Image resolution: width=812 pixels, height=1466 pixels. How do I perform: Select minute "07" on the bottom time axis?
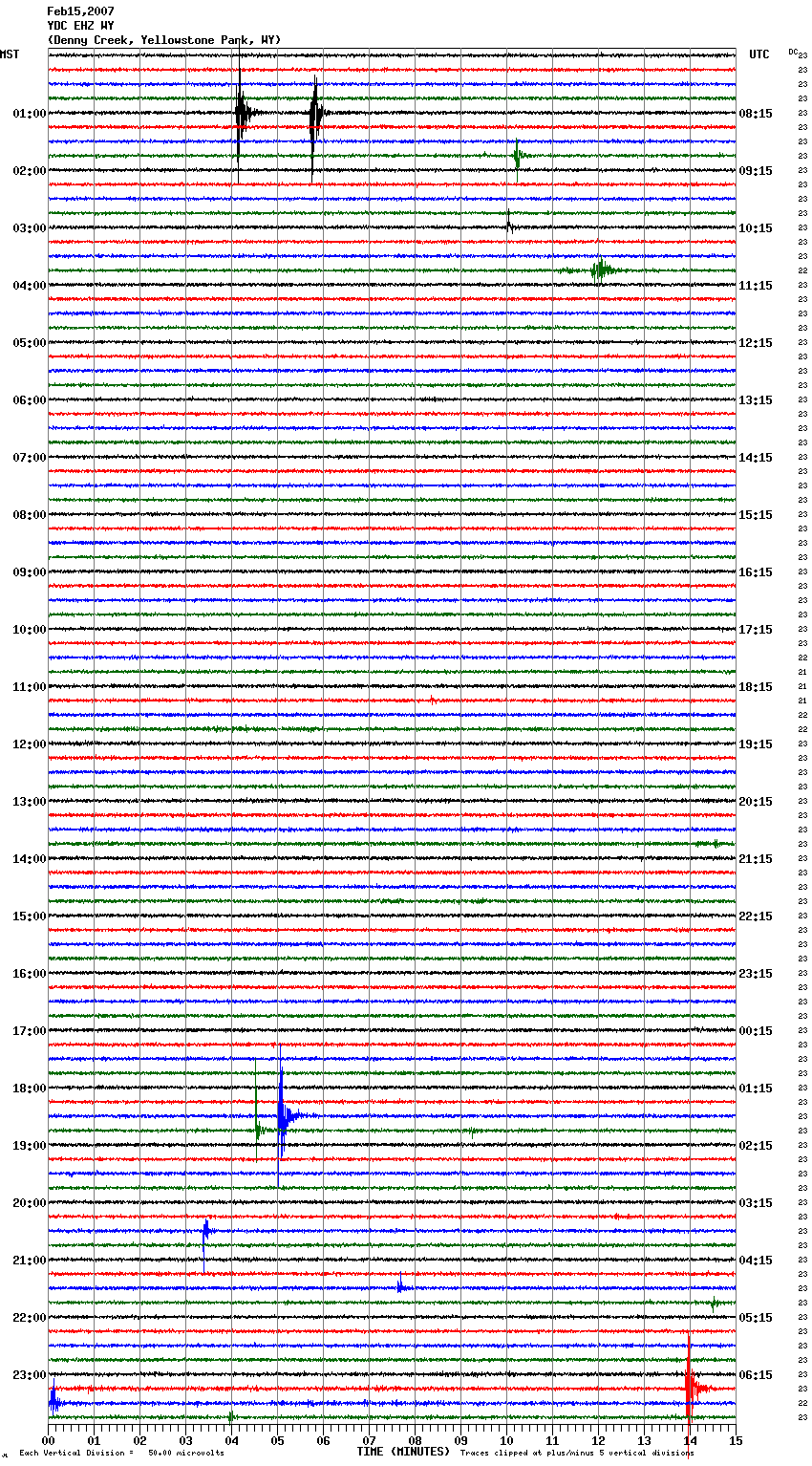[x=369, y=1440]
